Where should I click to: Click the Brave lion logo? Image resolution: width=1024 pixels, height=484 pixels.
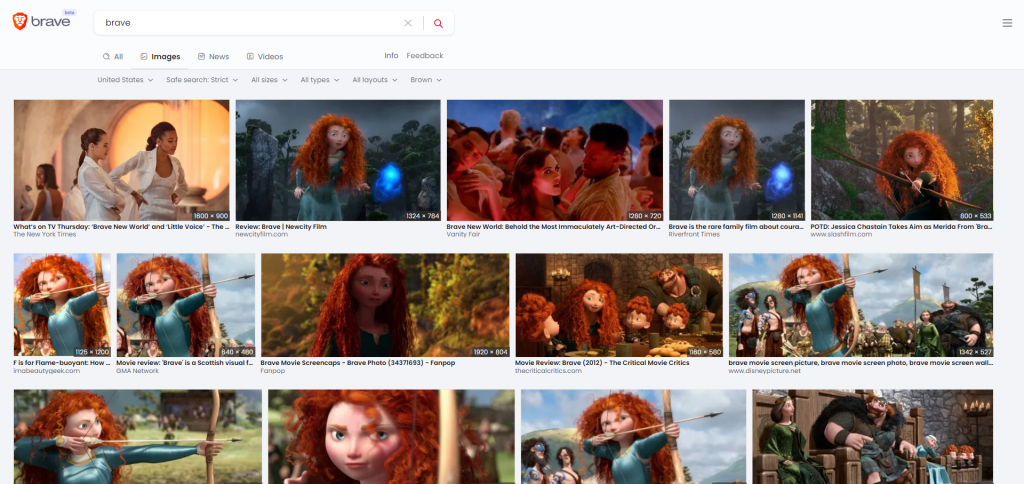tap(21, 22)
